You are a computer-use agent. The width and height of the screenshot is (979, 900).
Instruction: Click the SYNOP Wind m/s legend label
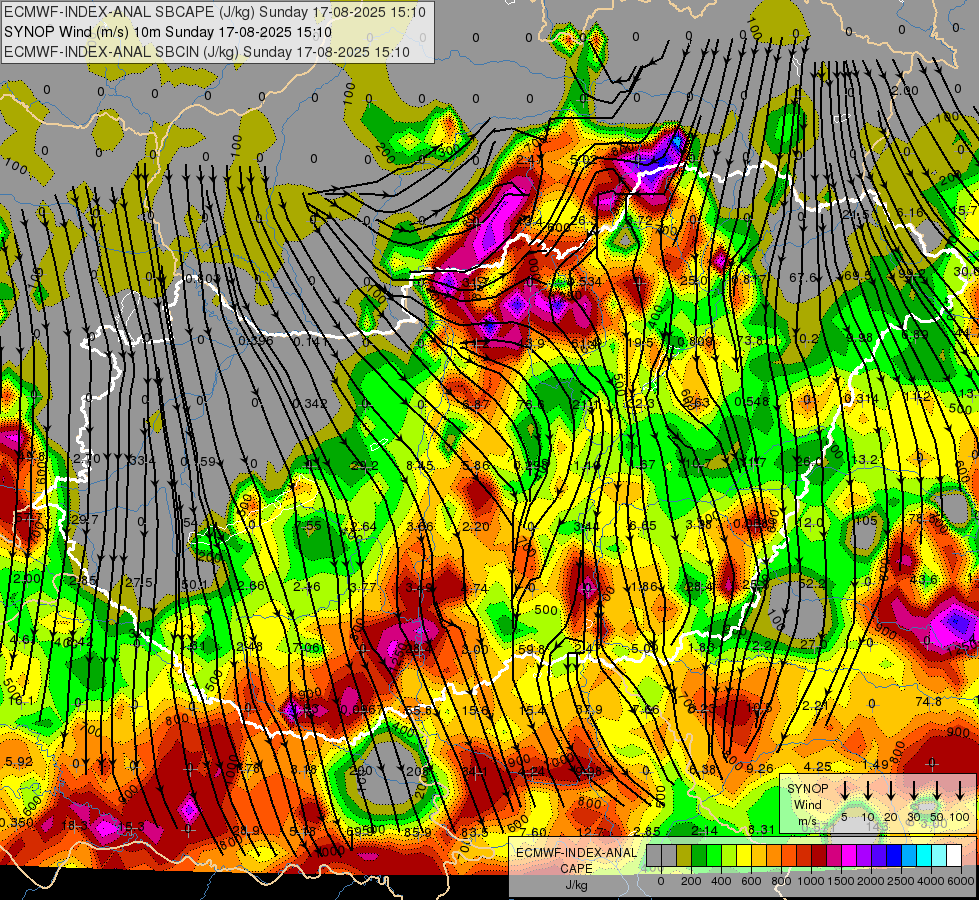click(808, 804)
